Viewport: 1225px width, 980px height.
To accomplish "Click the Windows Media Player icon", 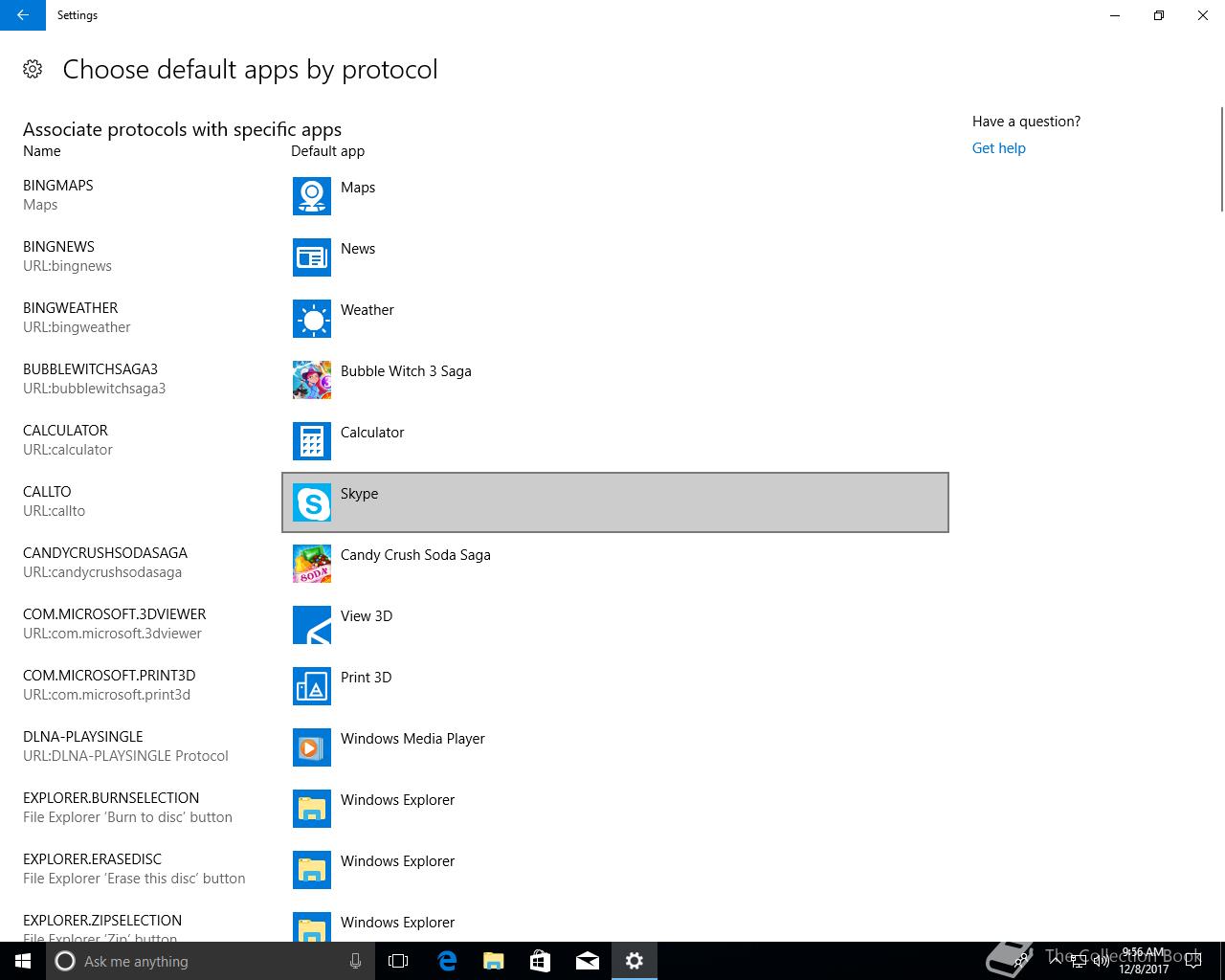I will click(312, 747).
